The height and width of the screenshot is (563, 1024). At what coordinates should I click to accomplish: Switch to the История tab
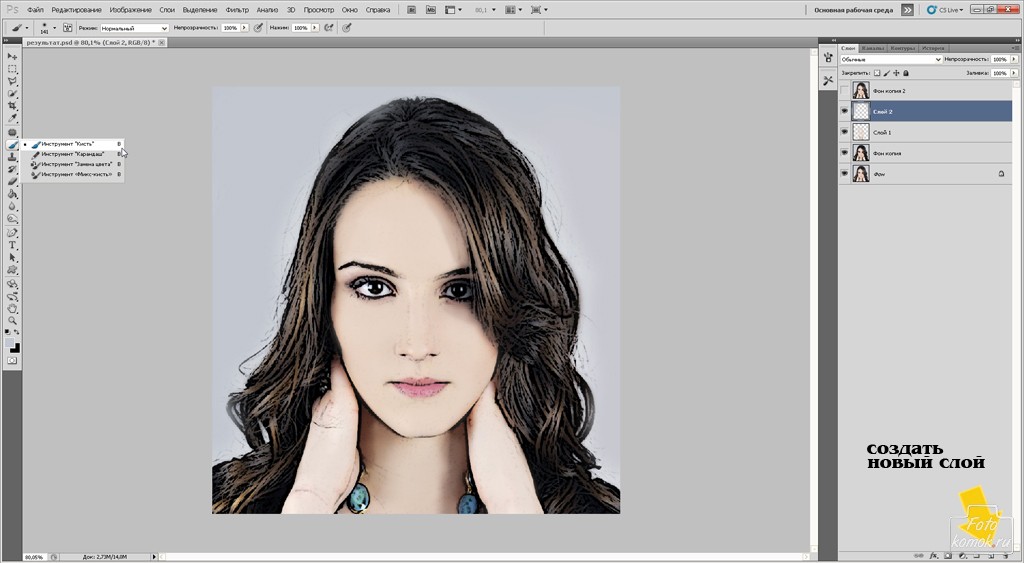click(x=933, y=48)
